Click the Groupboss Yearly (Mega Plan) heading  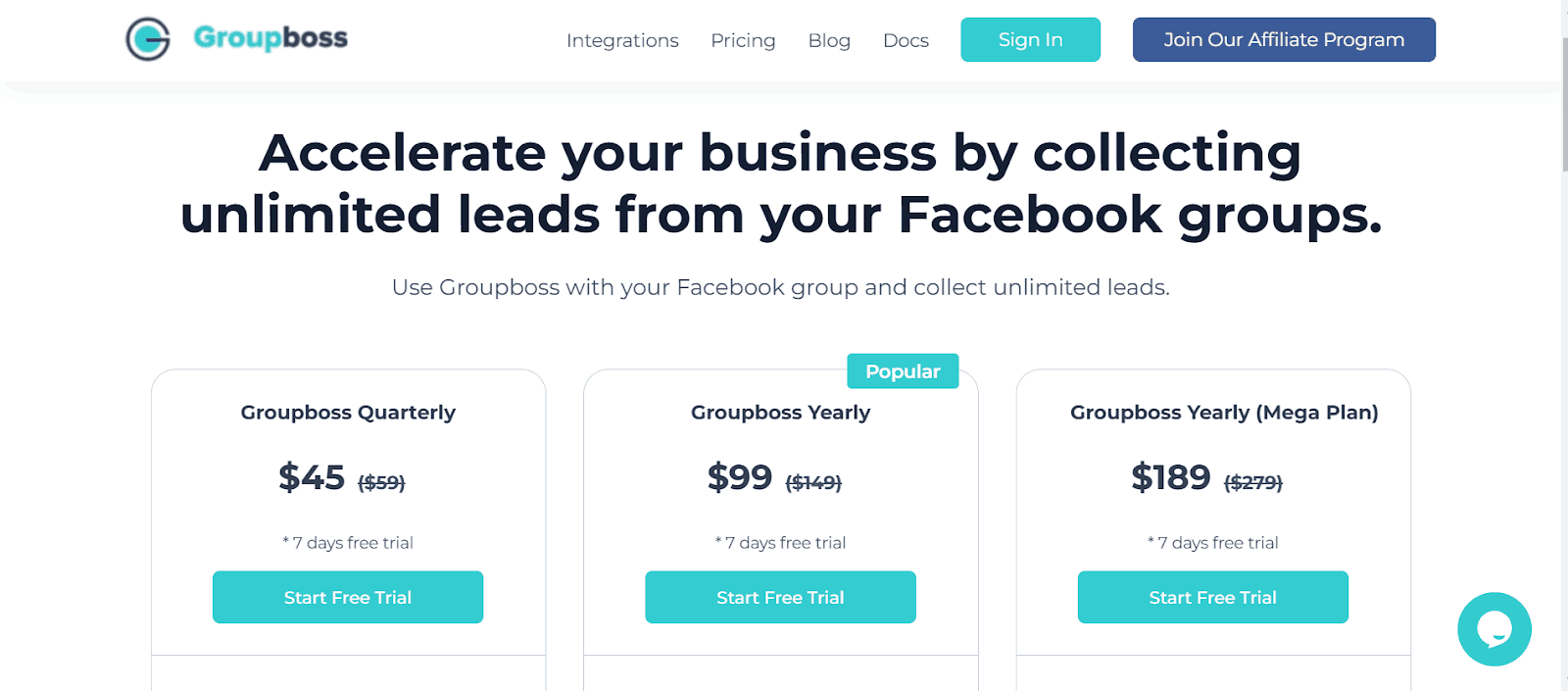click(x=1224, y=413)
